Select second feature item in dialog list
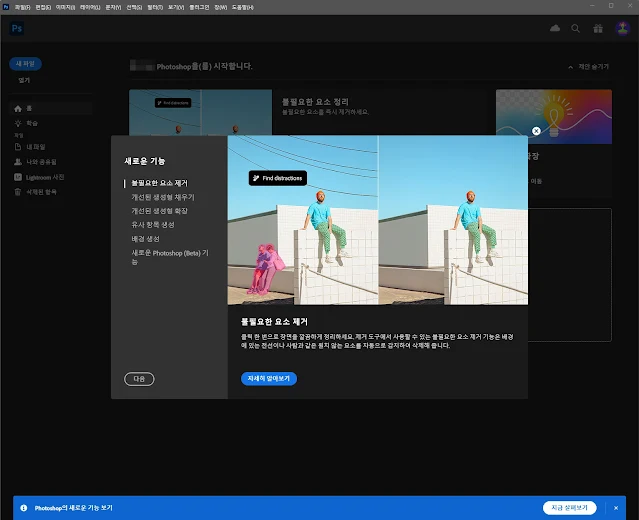639x520 pixels. pyautogui.click(x=163, y=197)
